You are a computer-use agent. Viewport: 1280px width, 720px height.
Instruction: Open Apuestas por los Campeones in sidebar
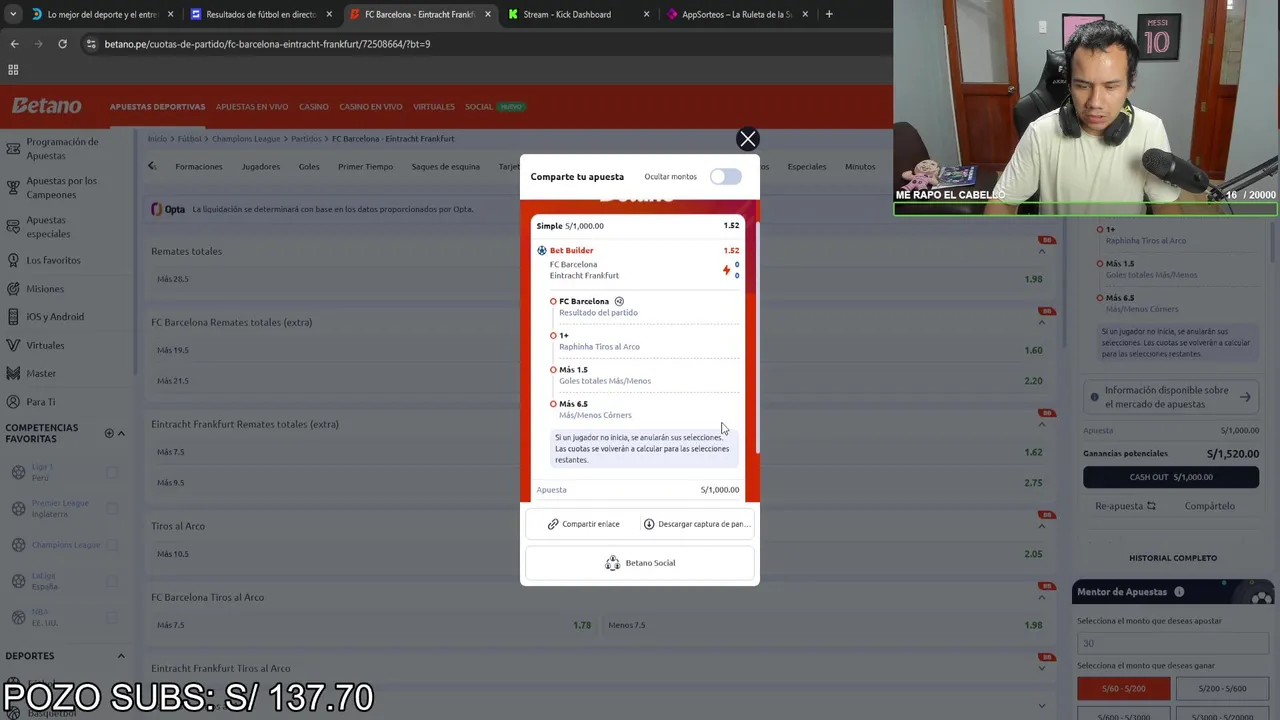click(61, 187)
